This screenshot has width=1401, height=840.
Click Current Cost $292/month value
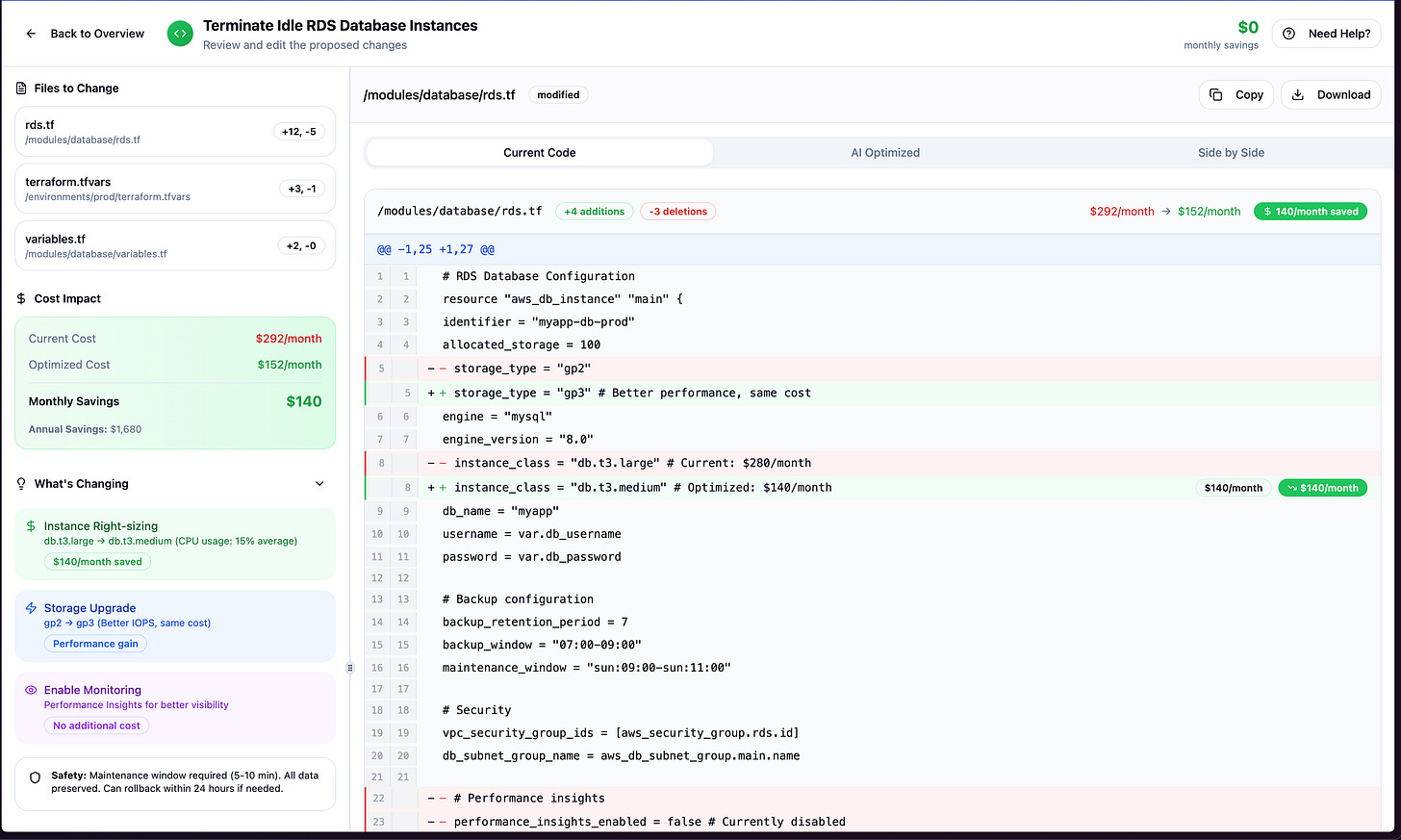(289, 339)
